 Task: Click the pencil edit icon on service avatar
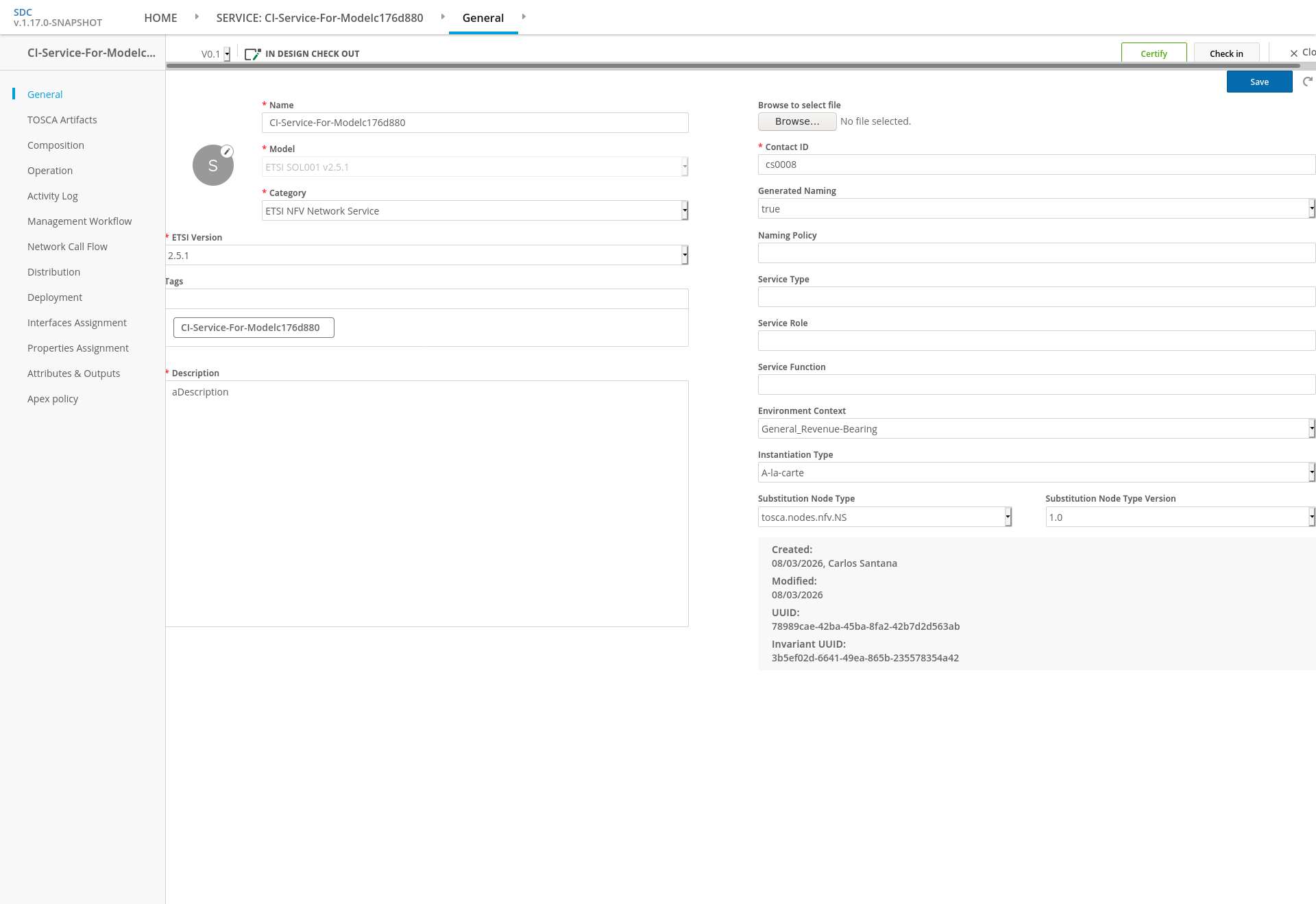click(227, 151)
